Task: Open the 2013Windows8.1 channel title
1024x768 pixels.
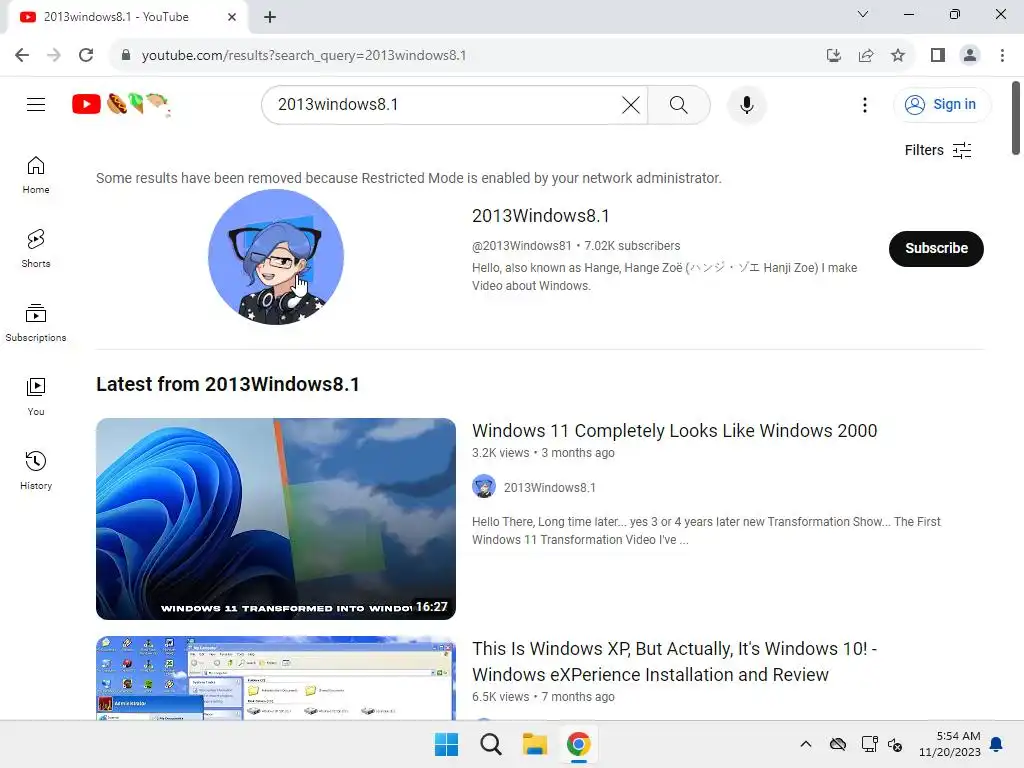Action: click(x=540, y=216)
